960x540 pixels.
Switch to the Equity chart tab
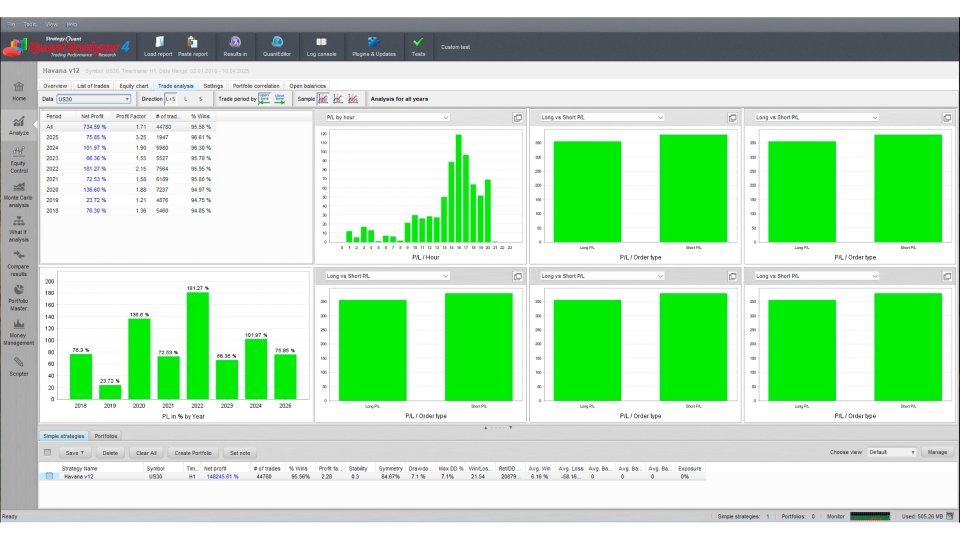[x=134, y=86]
